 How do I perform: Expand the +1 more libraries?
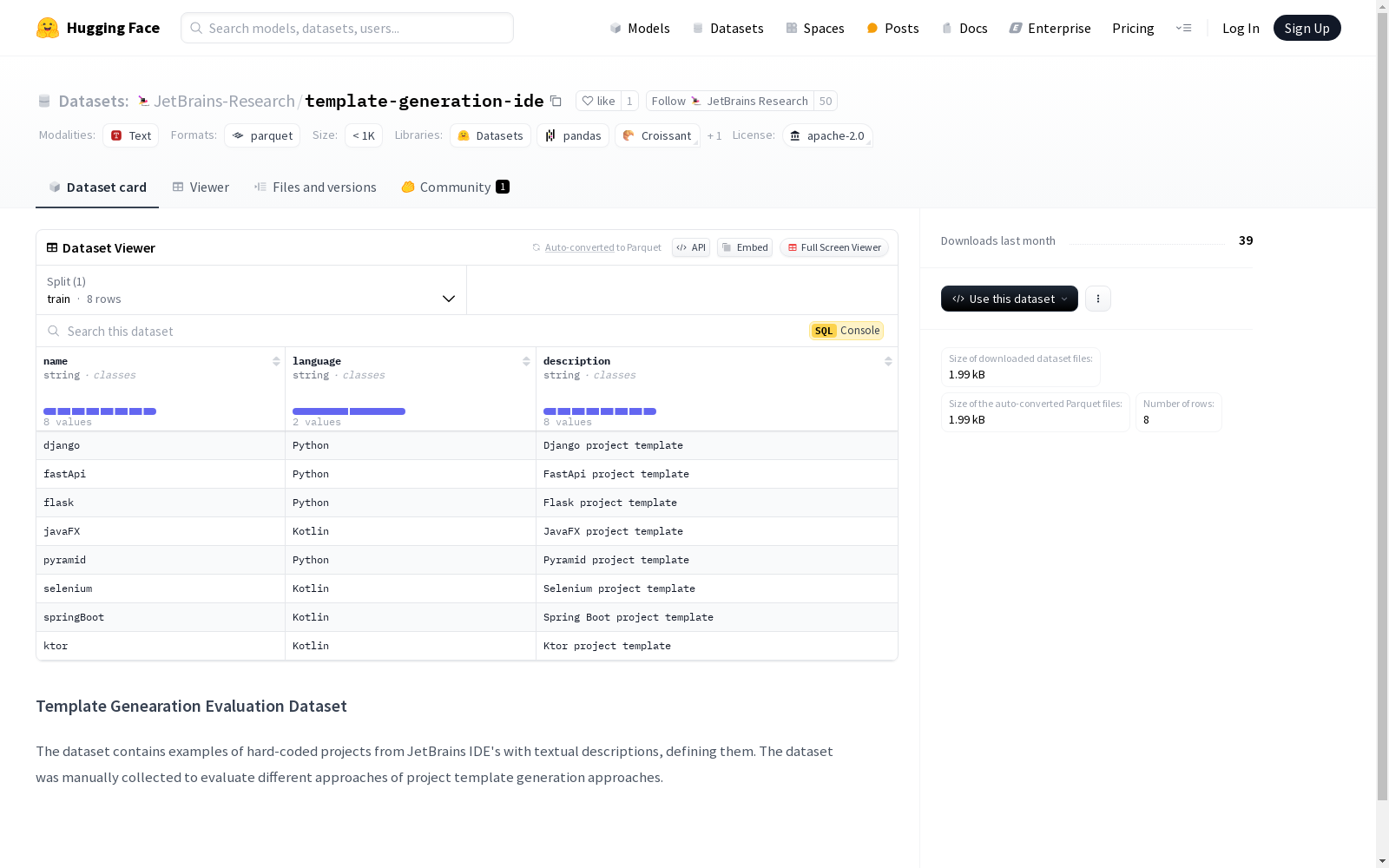click(714, 135)
